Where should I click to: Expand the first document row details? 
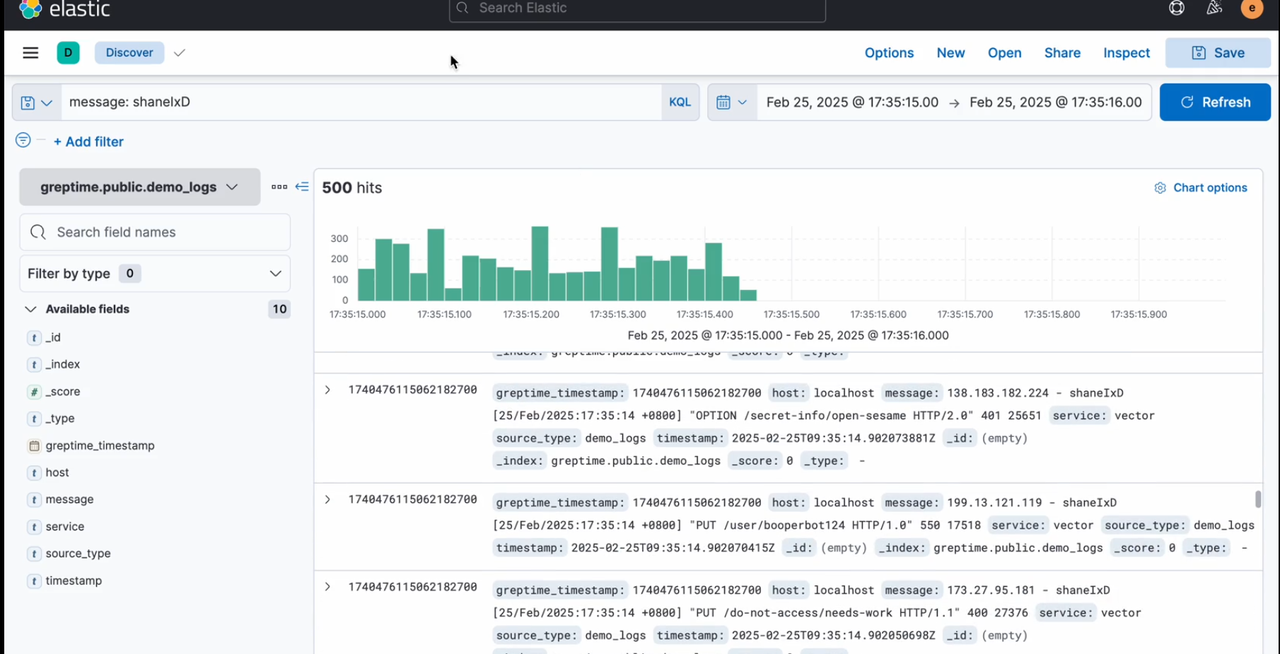tap(327, 390)
